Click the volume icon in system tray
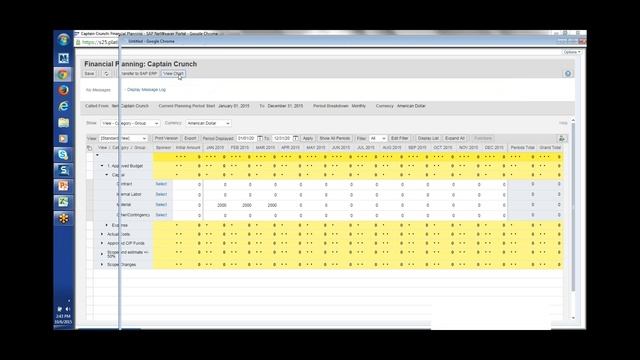 (67, 309)
